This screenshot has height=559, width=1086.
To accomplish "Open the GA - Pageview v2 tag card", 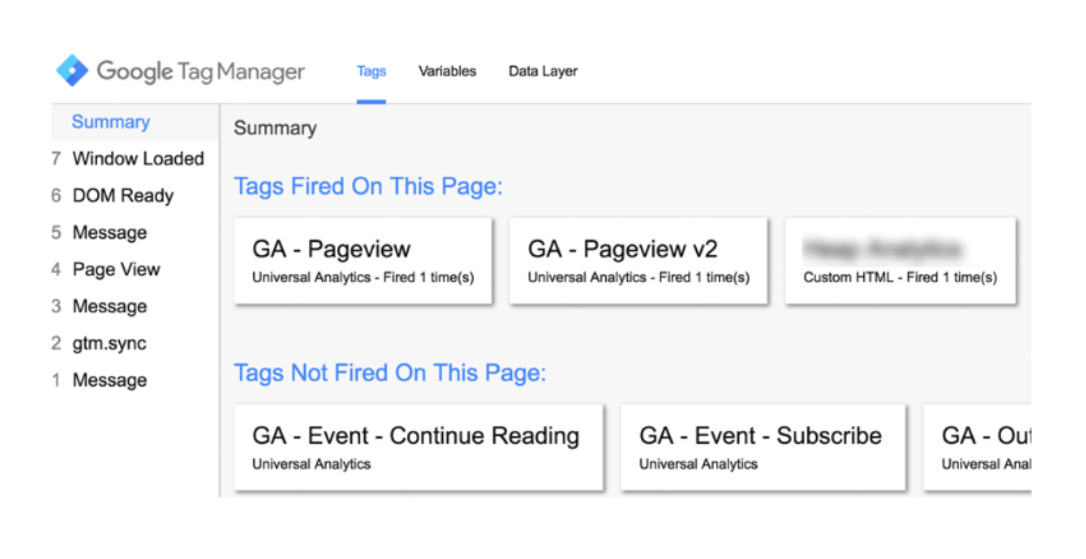I will point(639,261).
